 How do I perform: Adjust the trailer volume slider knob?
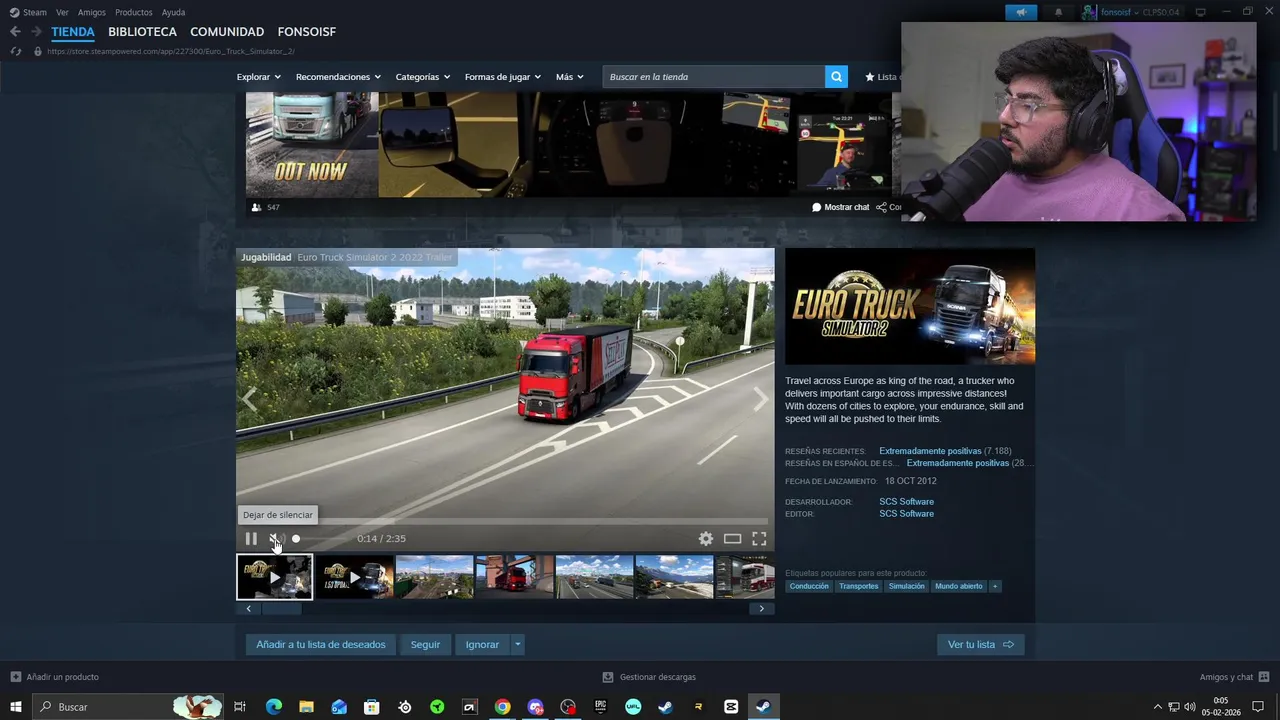296,538
